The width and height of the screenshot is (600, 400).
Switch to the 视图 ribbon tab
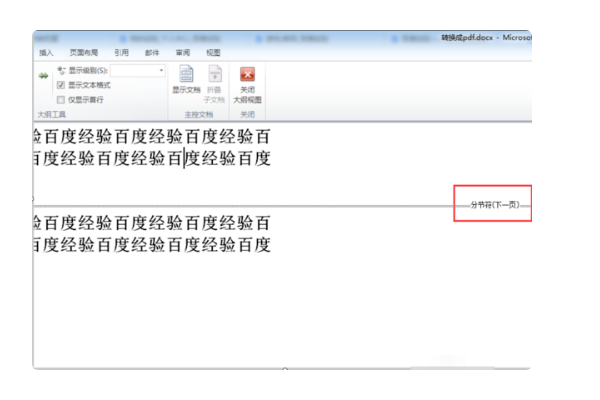(213, 52)
